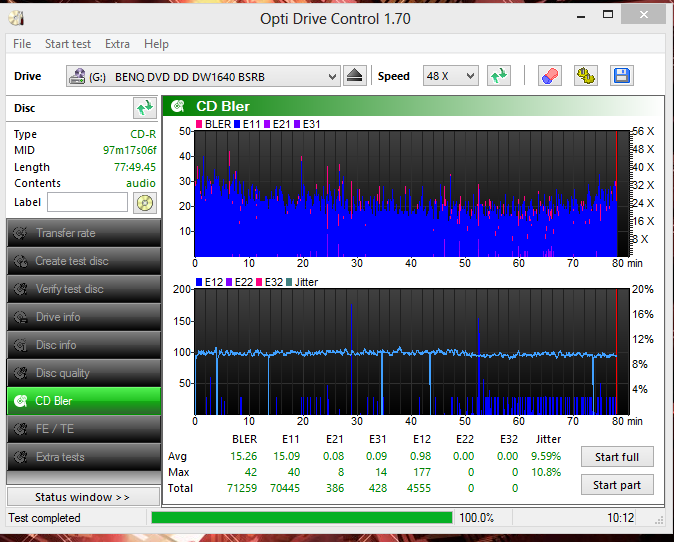Viewport: 674px width, 542px height.
Task: Maximize the Opti Drive Control window
Action: 608,15
